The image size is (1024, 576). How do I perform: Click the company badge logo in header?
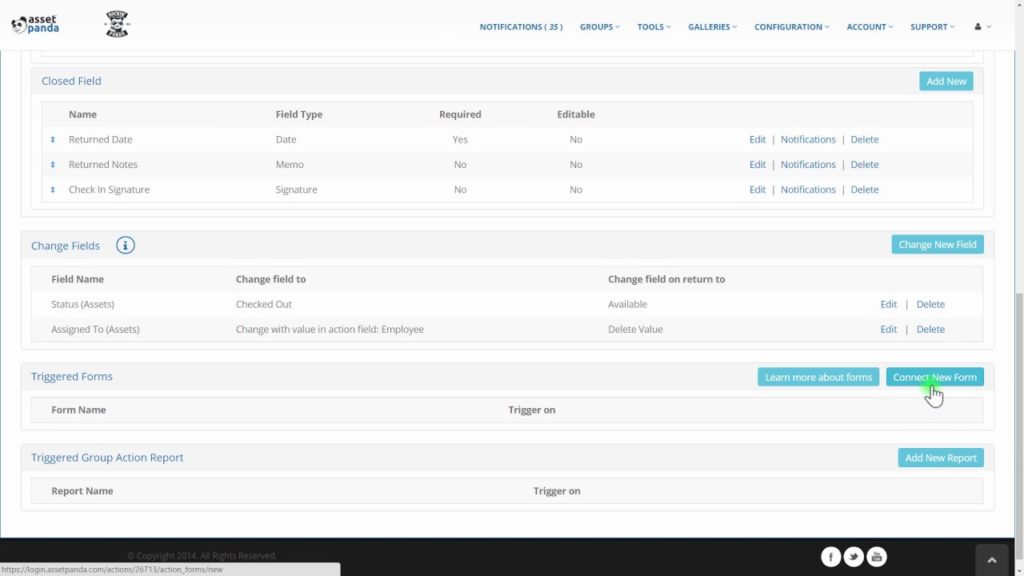pos(117,24)
